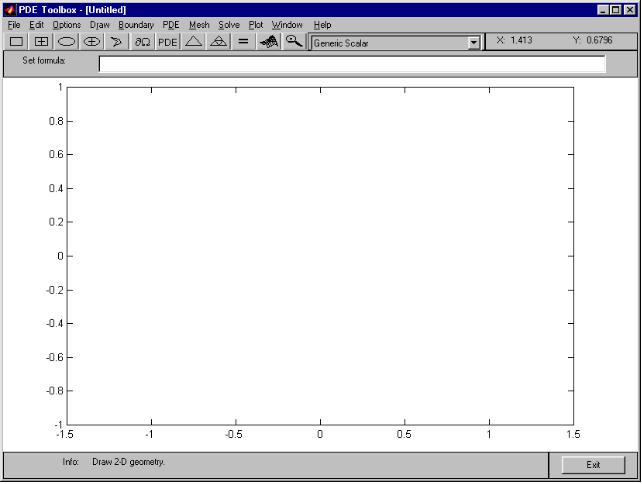The height and width of the screenshot is (484, 642).
Task: Minimize the PDE Toolbox window
Action: pos(603,10)
